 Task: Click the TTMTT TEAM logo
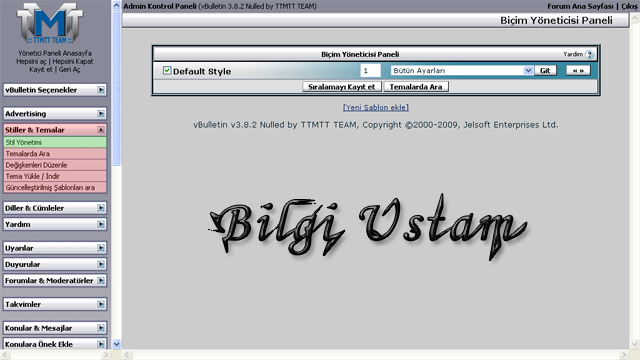point(50,24)
